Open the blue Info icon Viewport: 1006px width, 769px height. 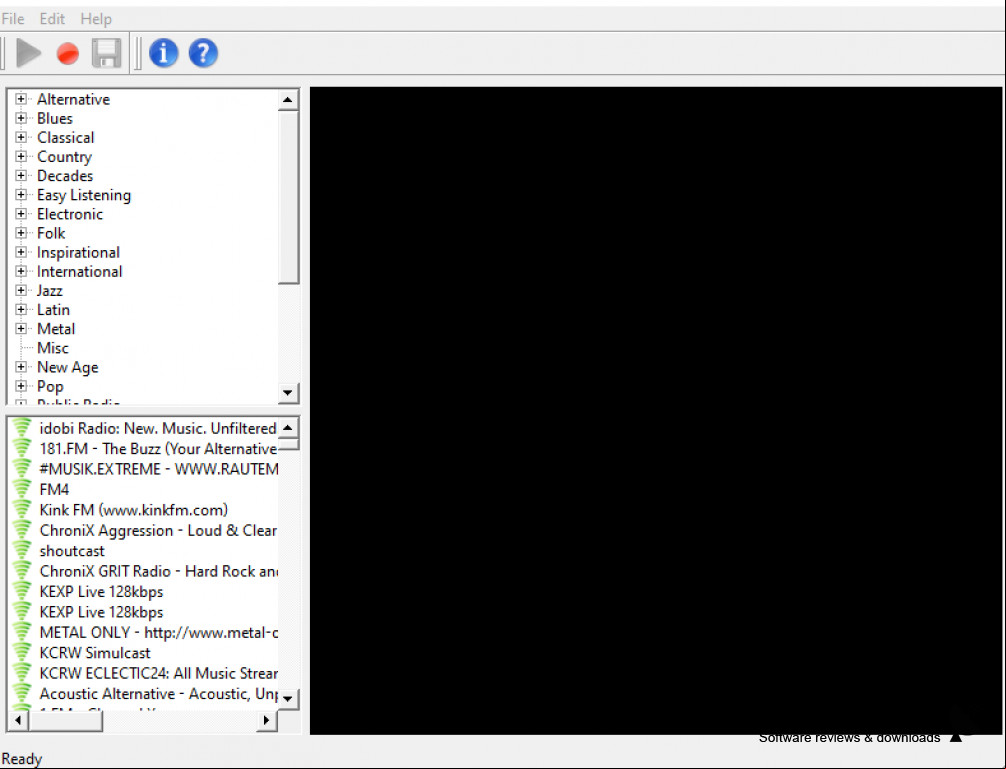click(164, 53)
